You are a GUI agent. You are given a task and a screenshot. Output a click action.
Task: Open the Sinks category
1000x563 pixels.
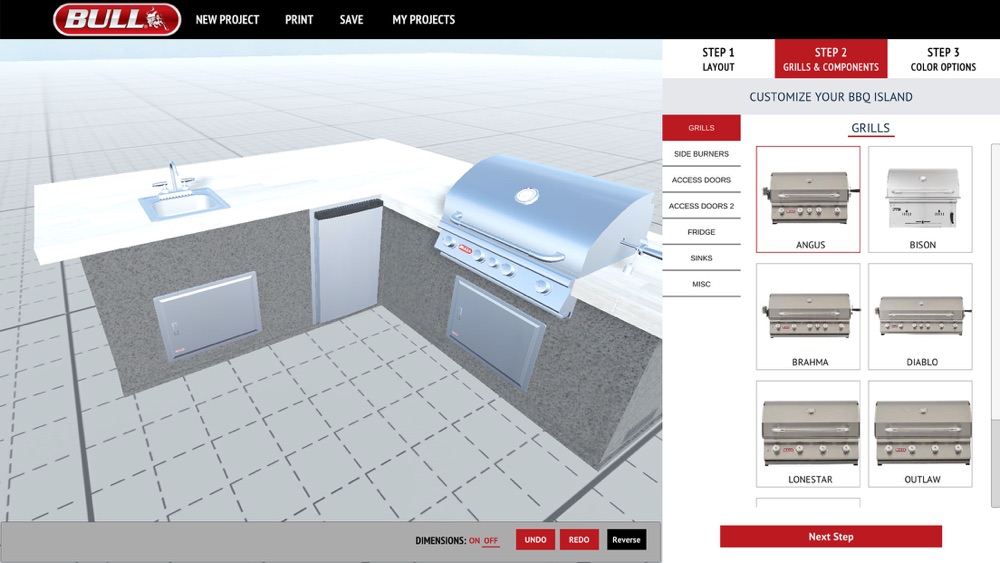point(702,258)
